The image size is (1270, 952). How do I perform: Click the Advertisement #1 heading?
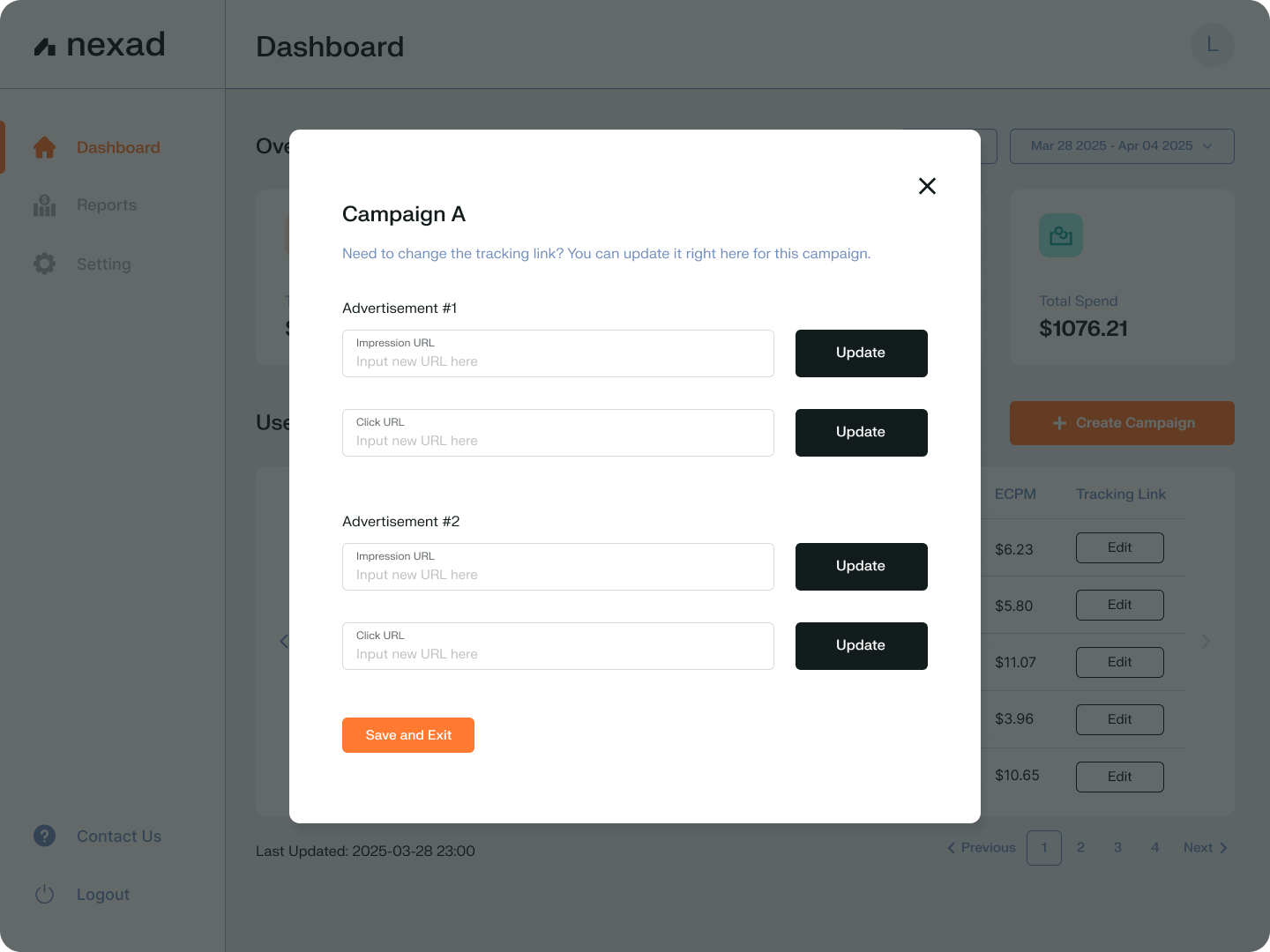pos(400,309)
